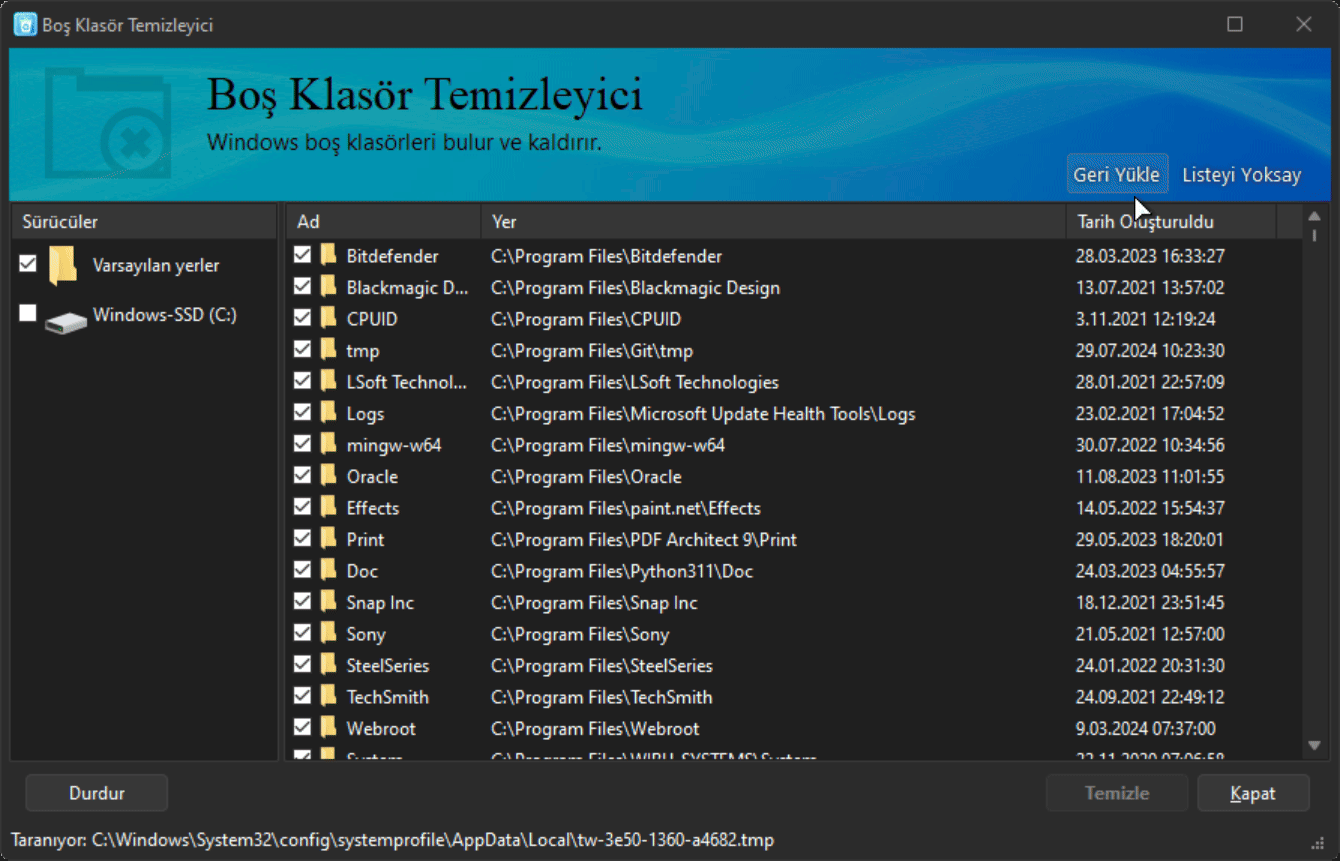Click the Varsayılan yerler folder icon
The image size is (1340, 861).
coord(63,265)
